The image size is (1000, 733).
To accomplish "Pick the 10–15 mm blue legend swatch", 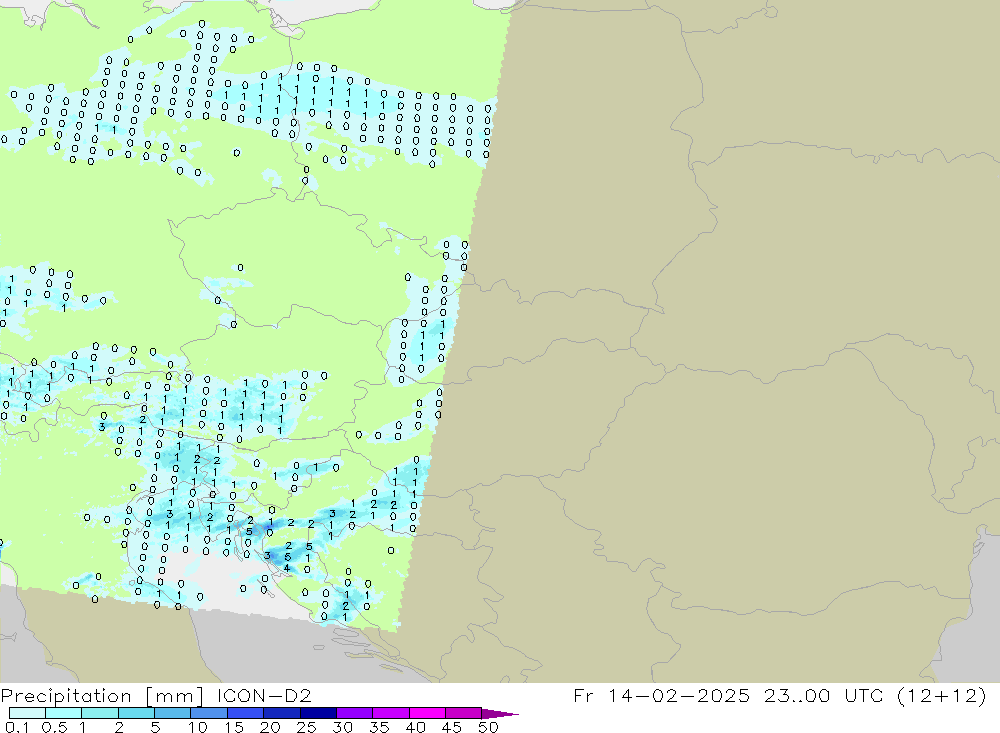I will [209, 713].
